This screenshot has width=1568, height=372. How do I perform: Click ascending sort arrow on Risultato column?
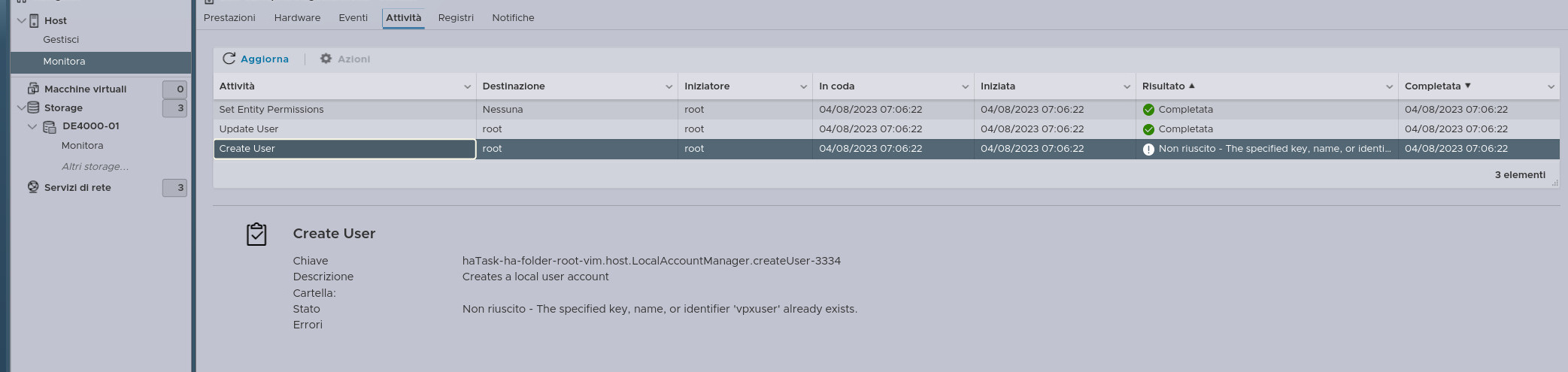(1192, 86)
